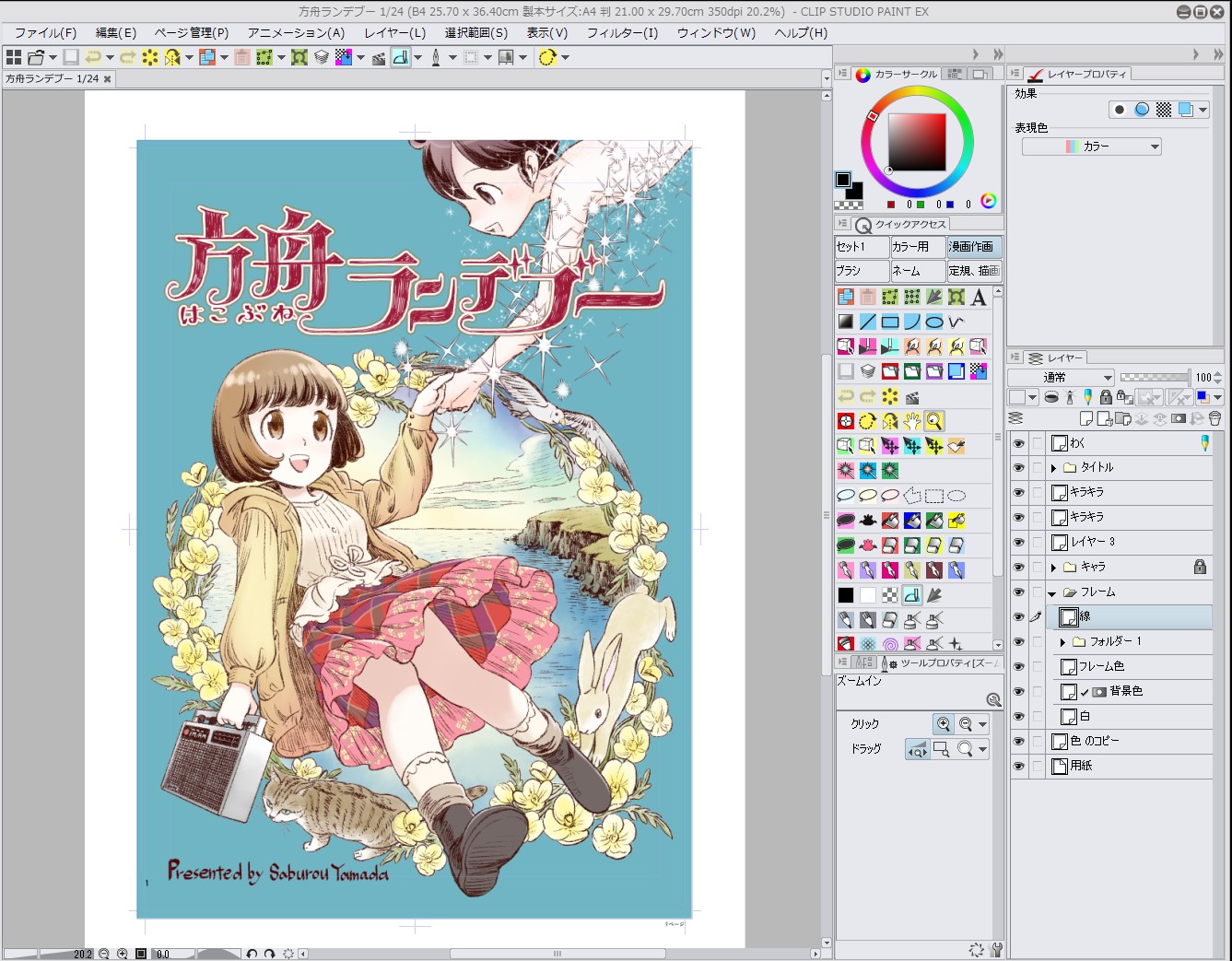Click the zoom-out icon in canvas status bar
This screenshot has width=1232, height=961.
pos(104,954)
